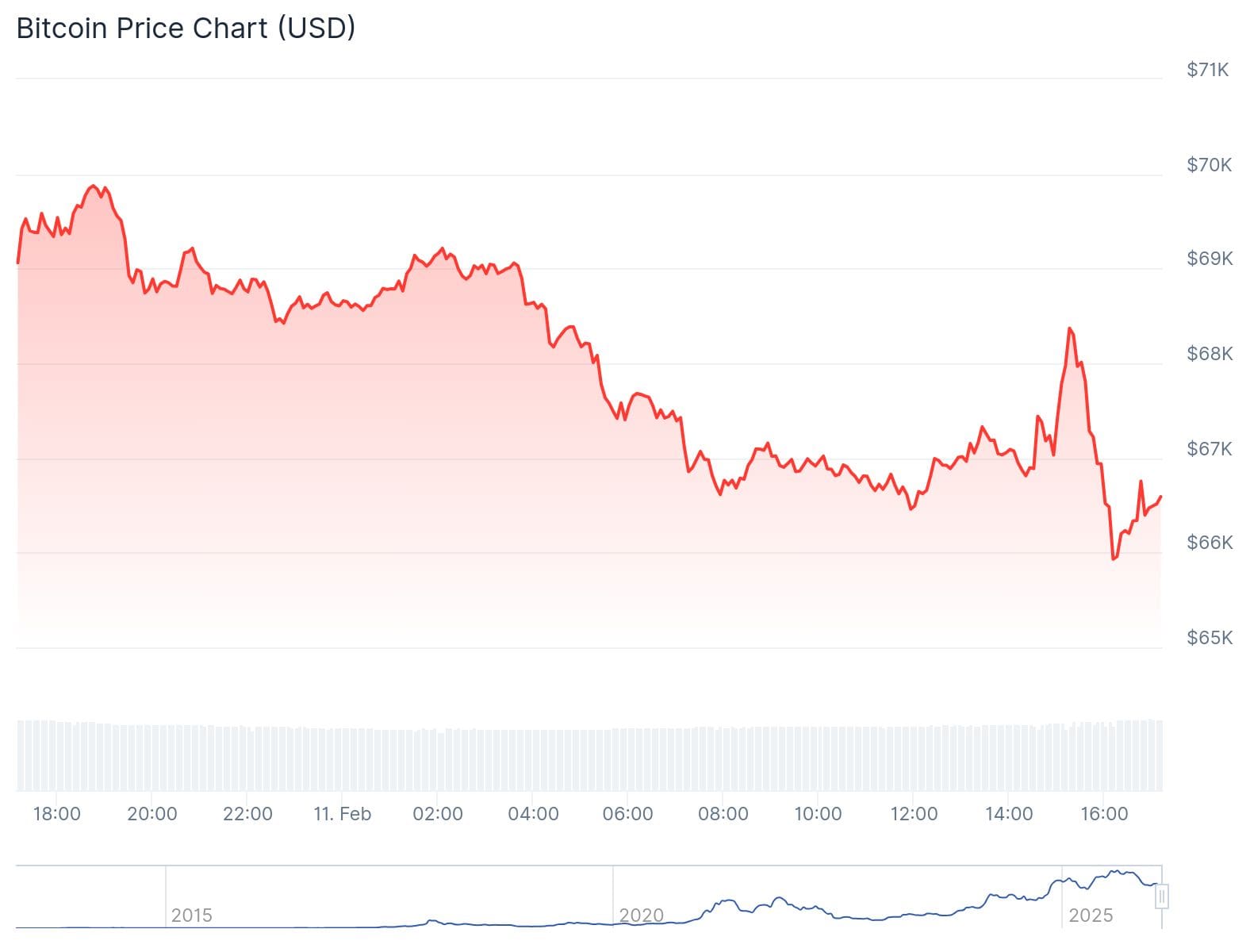Click the $66K price axis label
1250x952 pixels.
pos(1209,543)
